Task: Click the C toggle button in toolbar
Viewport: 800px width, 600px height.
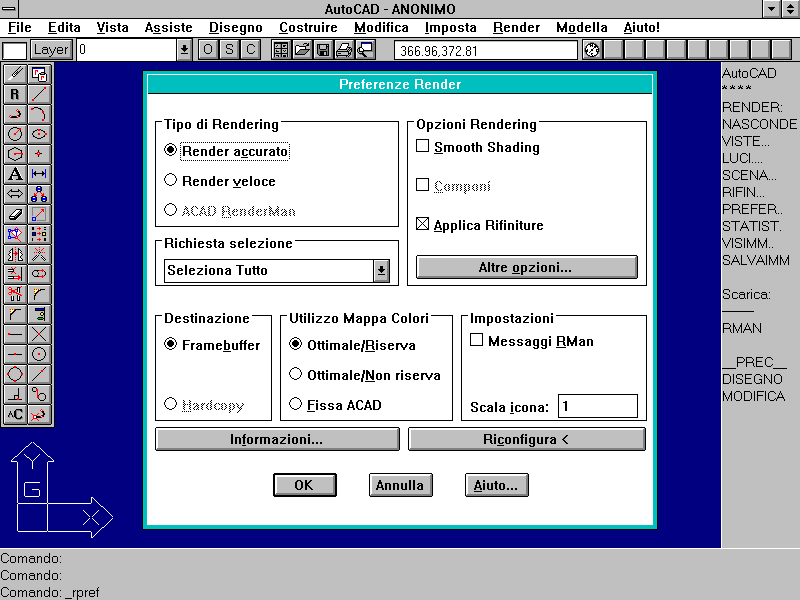Action: [251, 50]
